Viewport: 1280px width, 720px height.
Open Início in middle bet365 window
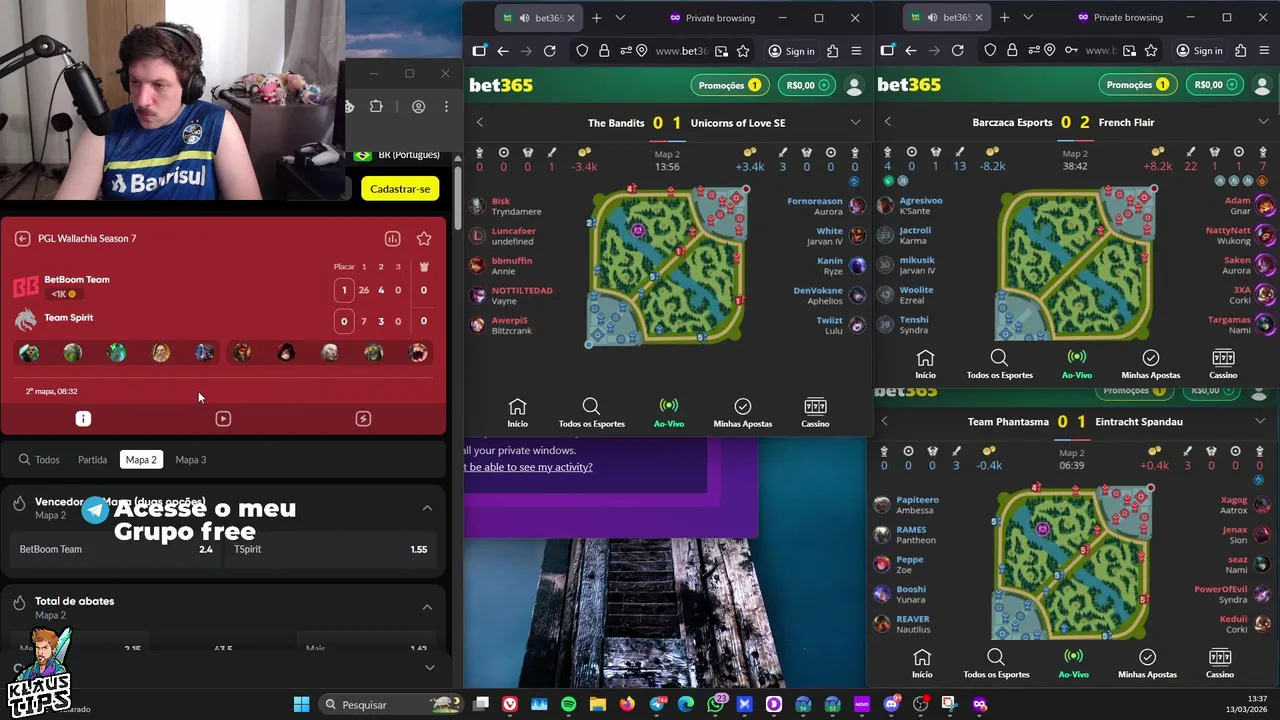pos(517,412)
